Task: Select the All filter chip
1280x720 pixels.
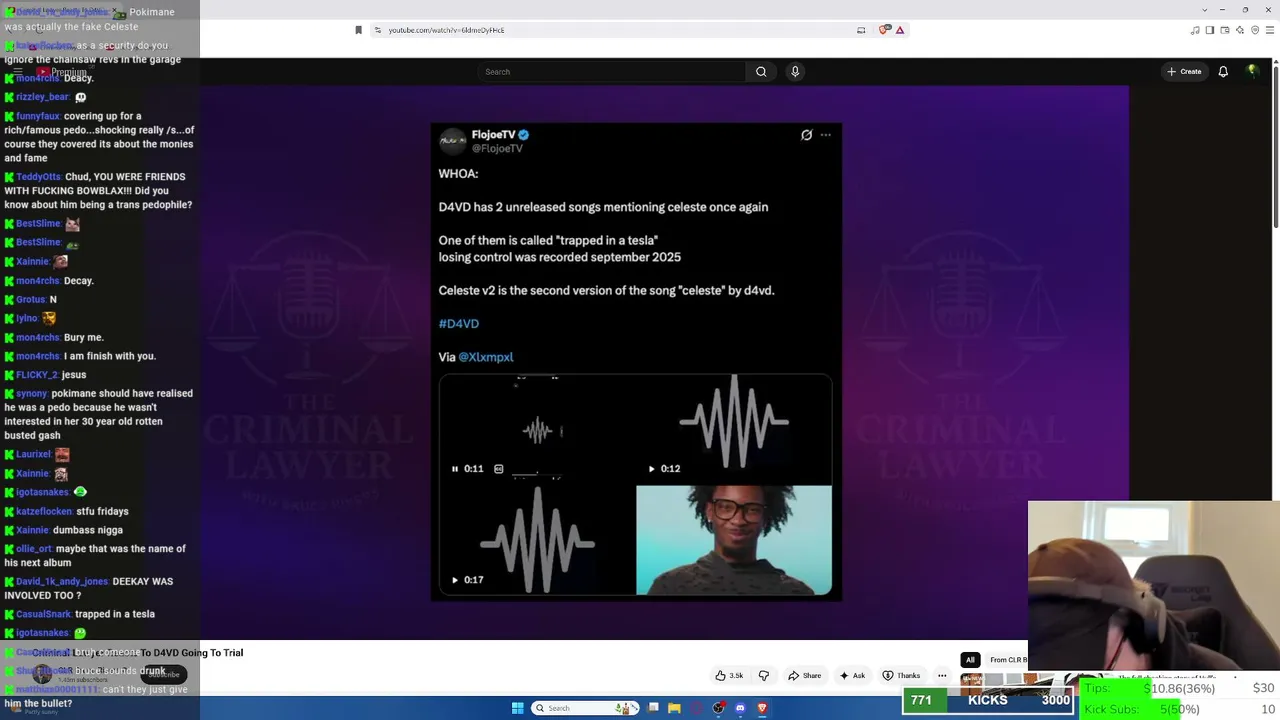Action: pyautogui.click(x=970, y=660)
